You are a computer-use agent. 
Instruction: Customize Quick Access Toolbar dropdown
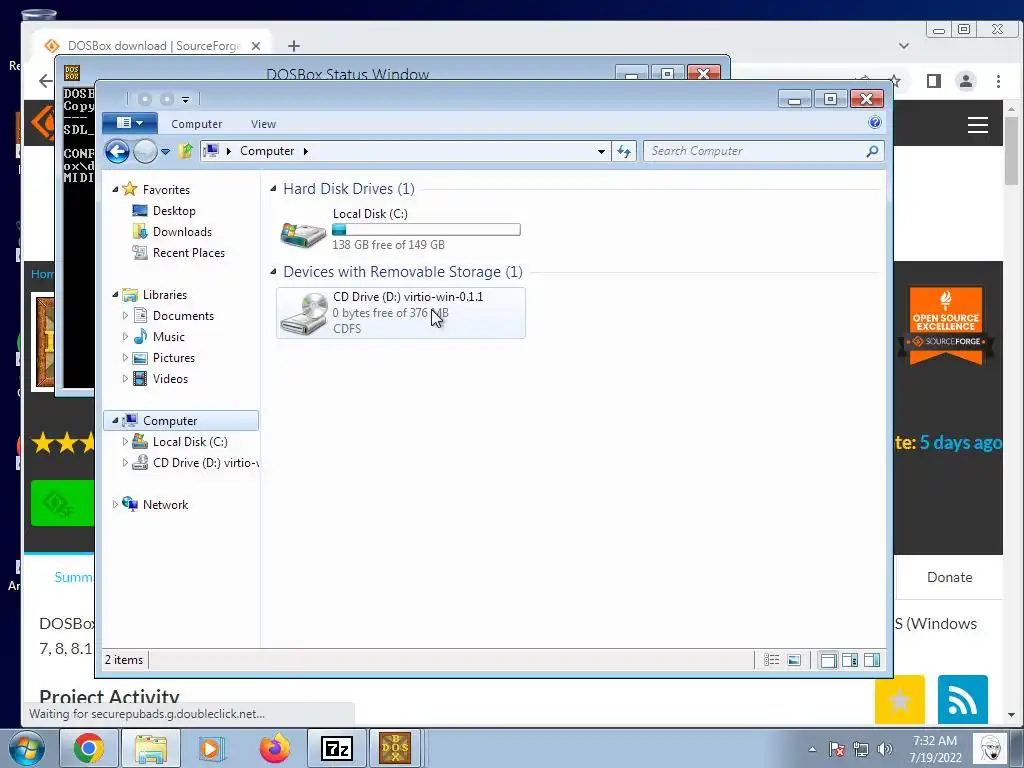[x=185, y=100]
